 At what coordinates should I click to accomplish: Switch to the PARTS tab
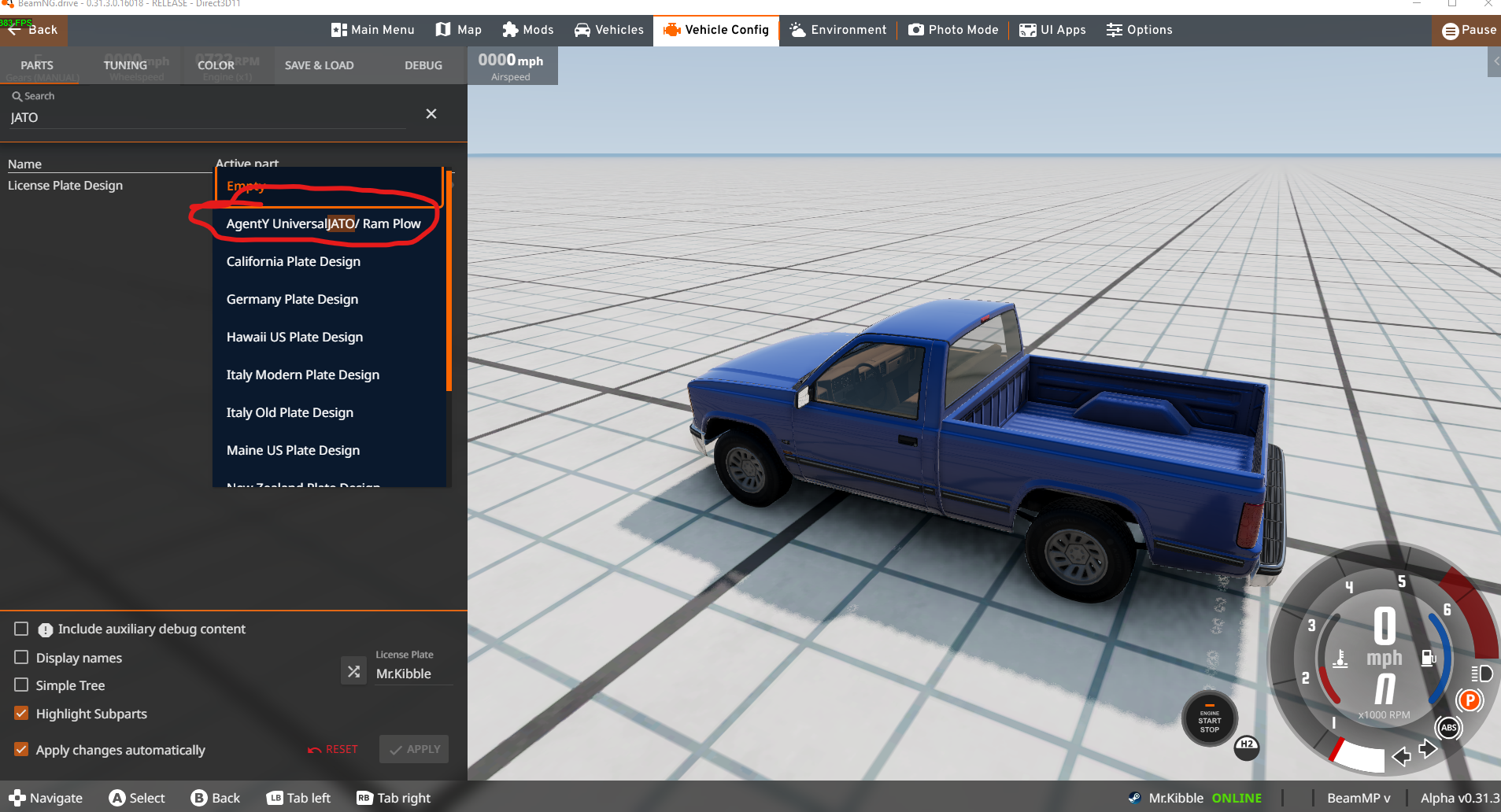(37, 65)
